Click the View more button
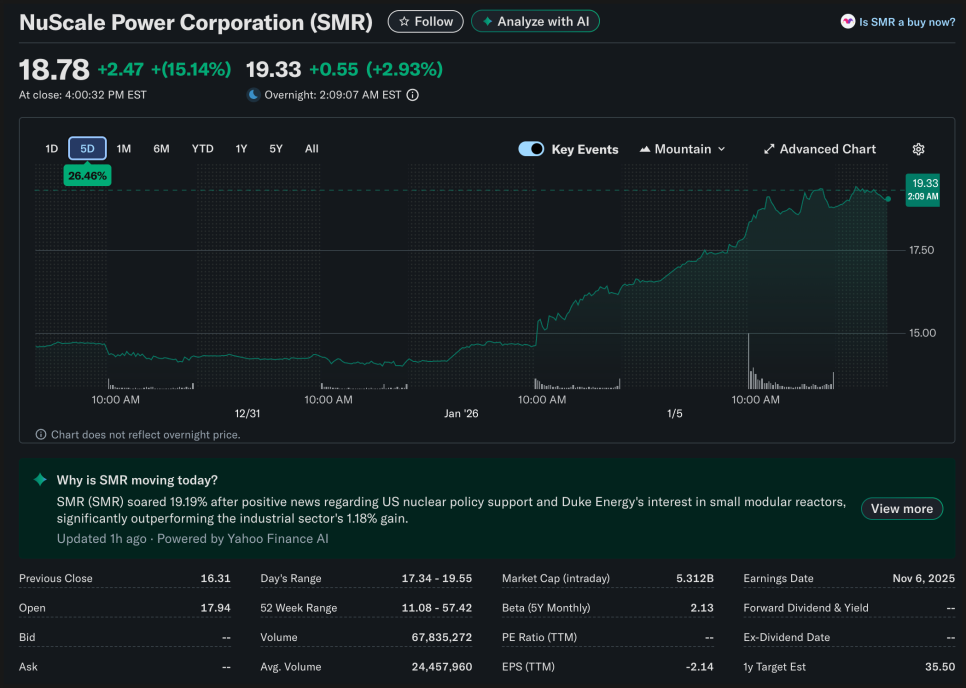 pos(901,509)
